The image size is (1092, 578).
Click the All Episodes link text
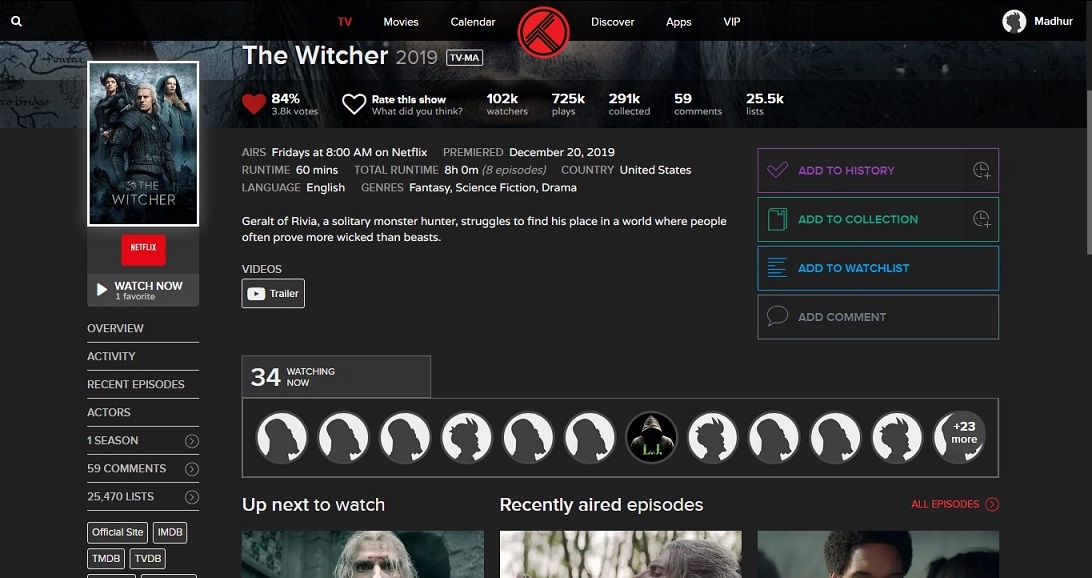pos(945,504)
